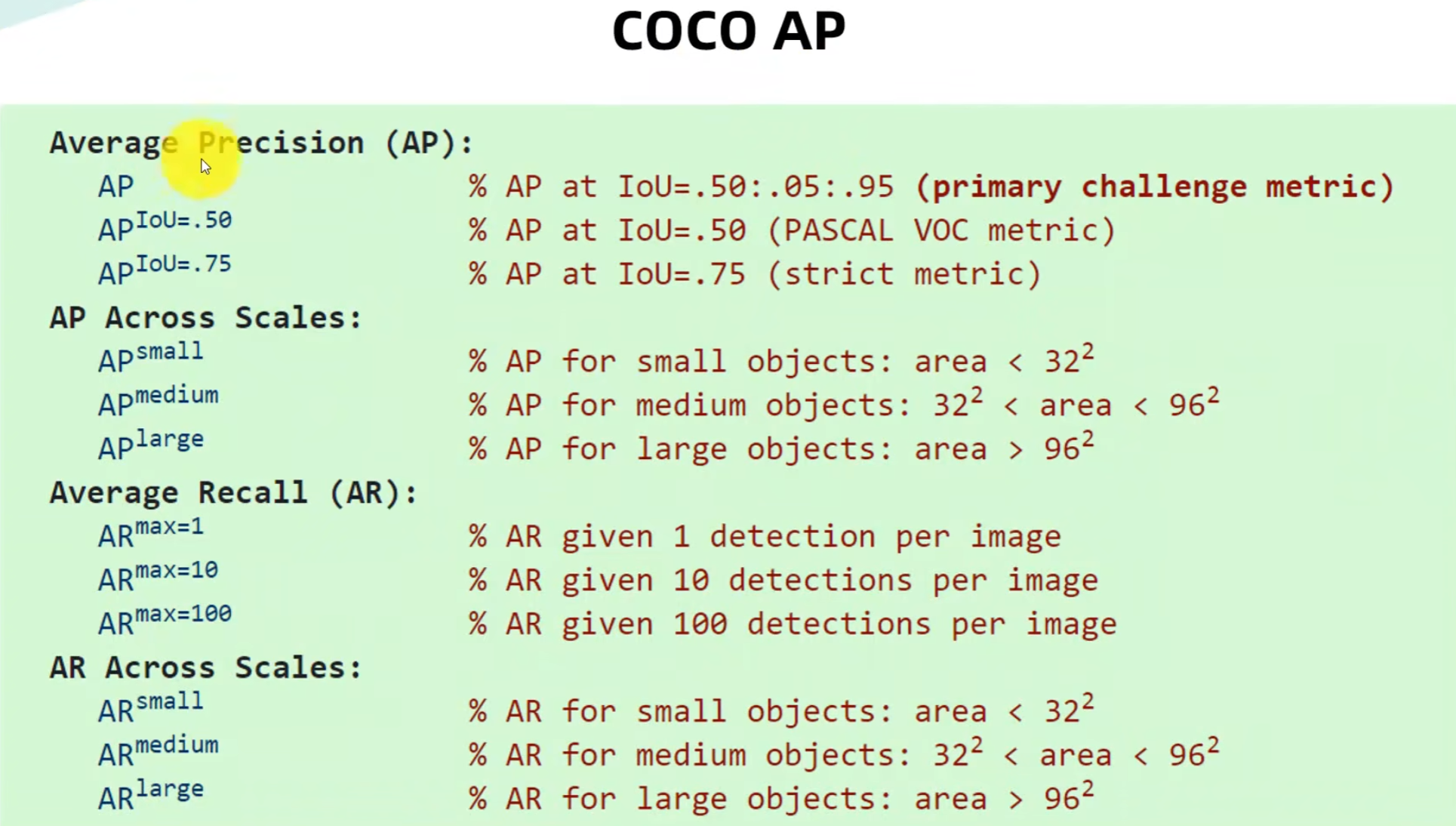The height and width of the screenshot is (826, 1456).
Task: Click "% AP for large objects" description
Action: tap(781, 447)
